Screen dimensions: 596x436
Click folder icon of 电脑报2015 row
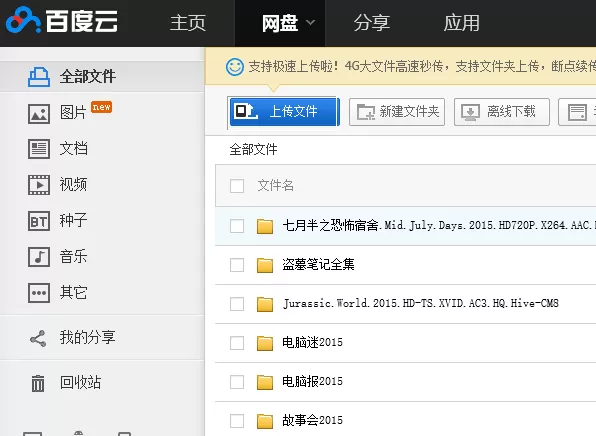point(265,382)
